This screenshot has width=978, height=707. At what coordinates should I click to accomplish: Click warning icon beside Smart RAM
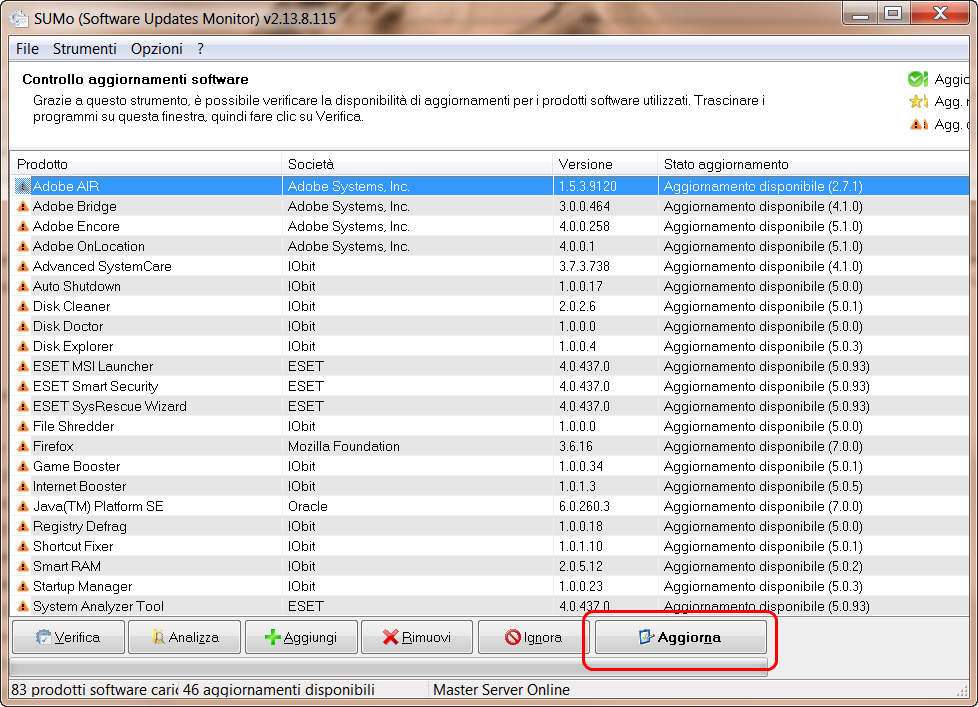click(x=23, y=566)
